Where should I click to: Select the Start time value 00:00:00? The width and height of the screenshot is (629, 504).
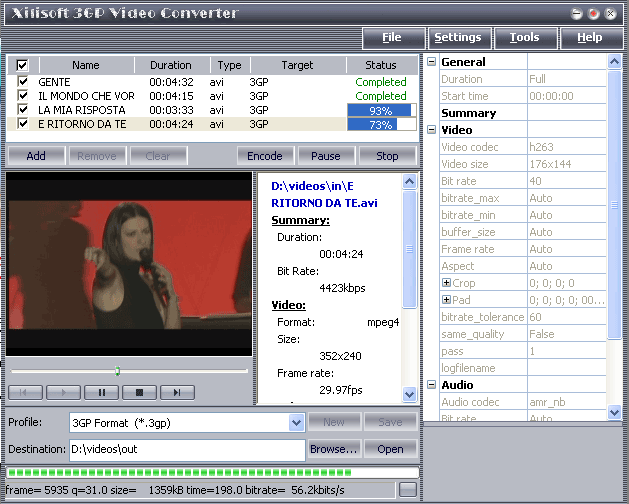pyautogui.click(x=552, y=96)
